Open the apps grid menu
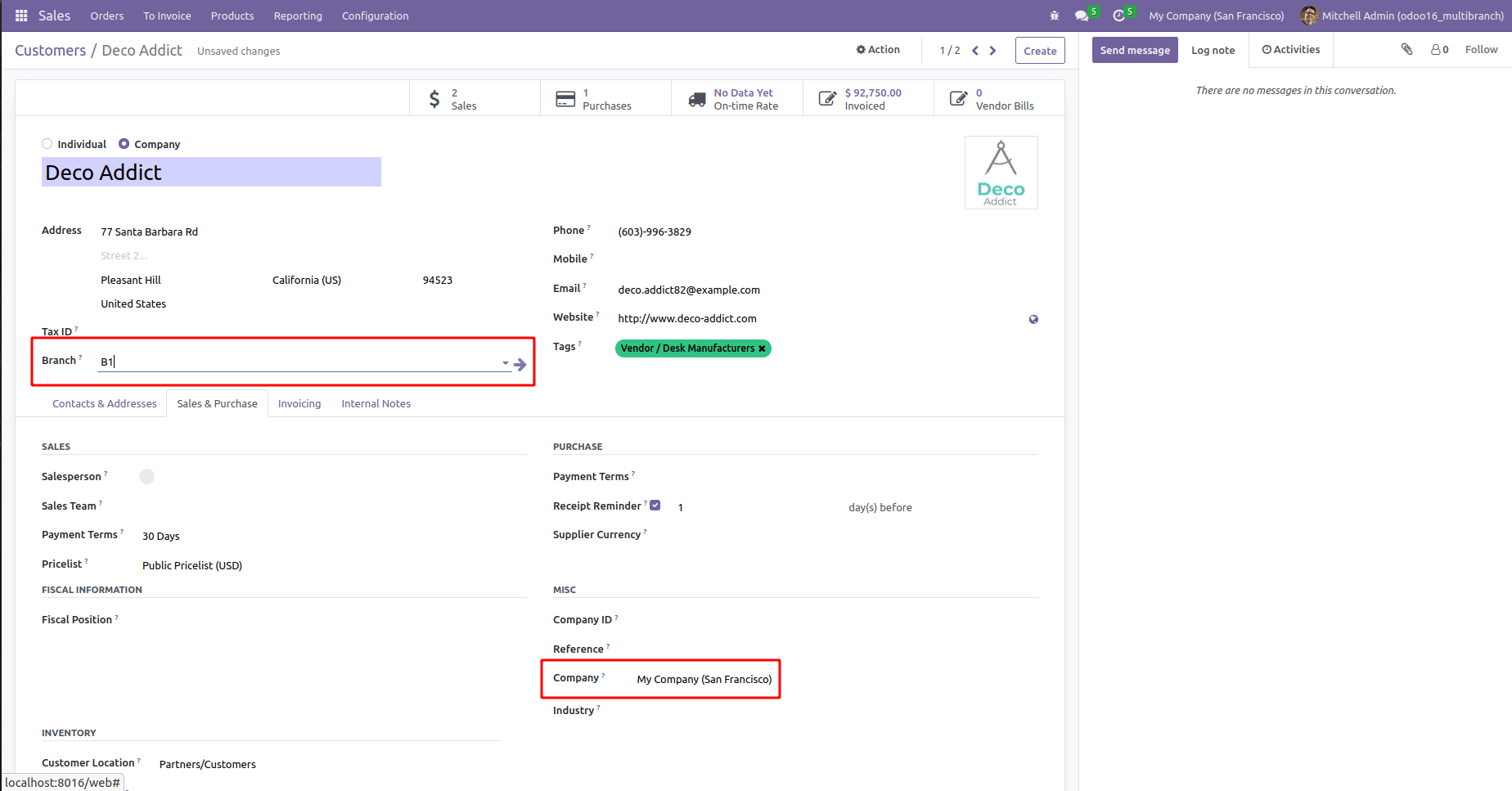Image resolution: width=1512 pixels, height=791 pixels. 21,16
